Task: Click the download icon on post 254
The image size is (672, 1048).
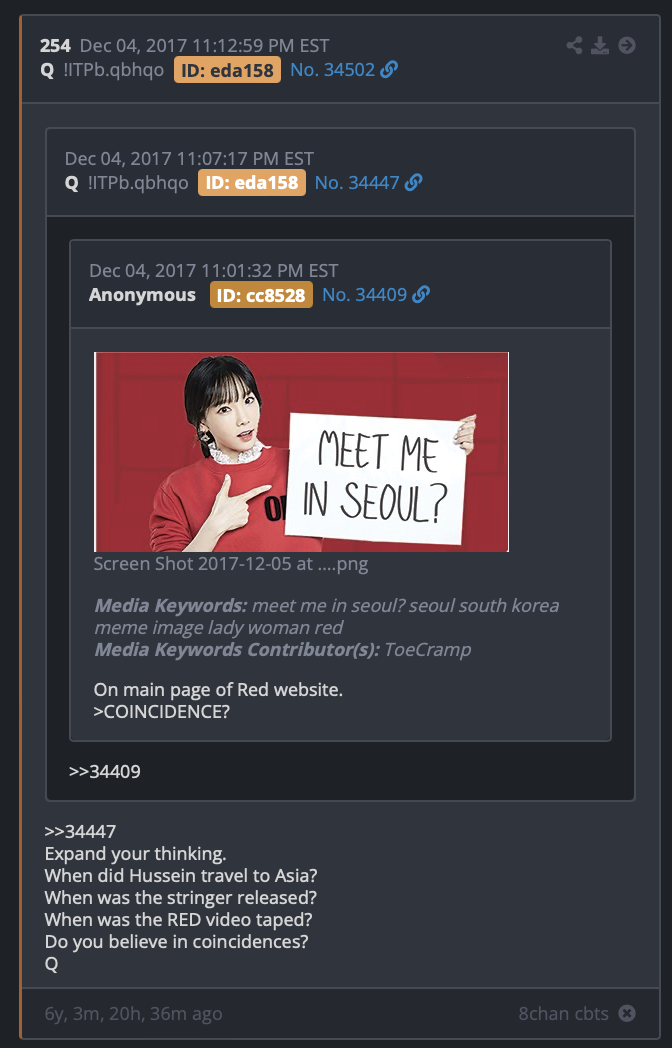Action: click(600, 45)
